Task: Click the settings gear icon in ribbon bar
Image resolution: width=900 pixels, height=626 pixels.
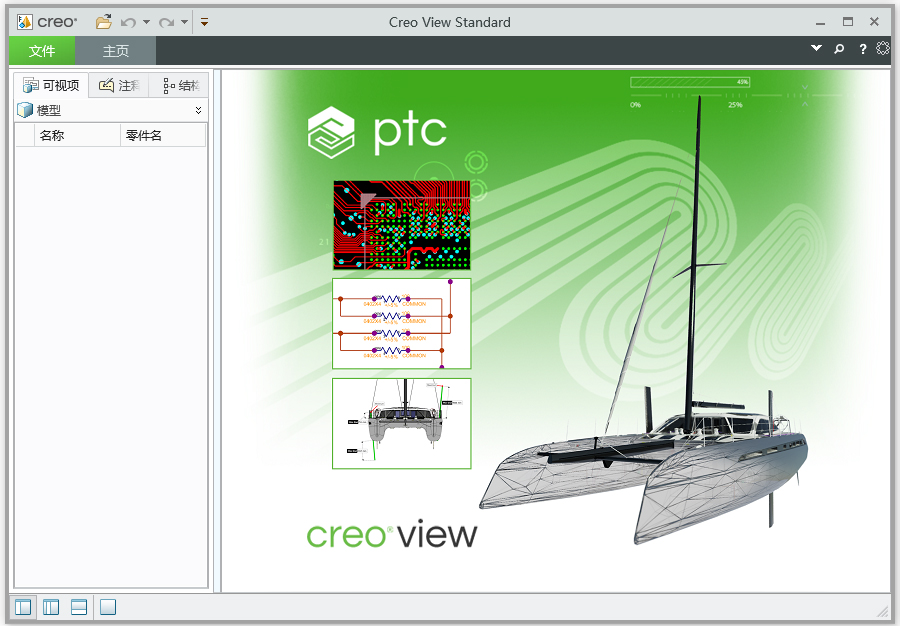Action: [x=883, y=48]
